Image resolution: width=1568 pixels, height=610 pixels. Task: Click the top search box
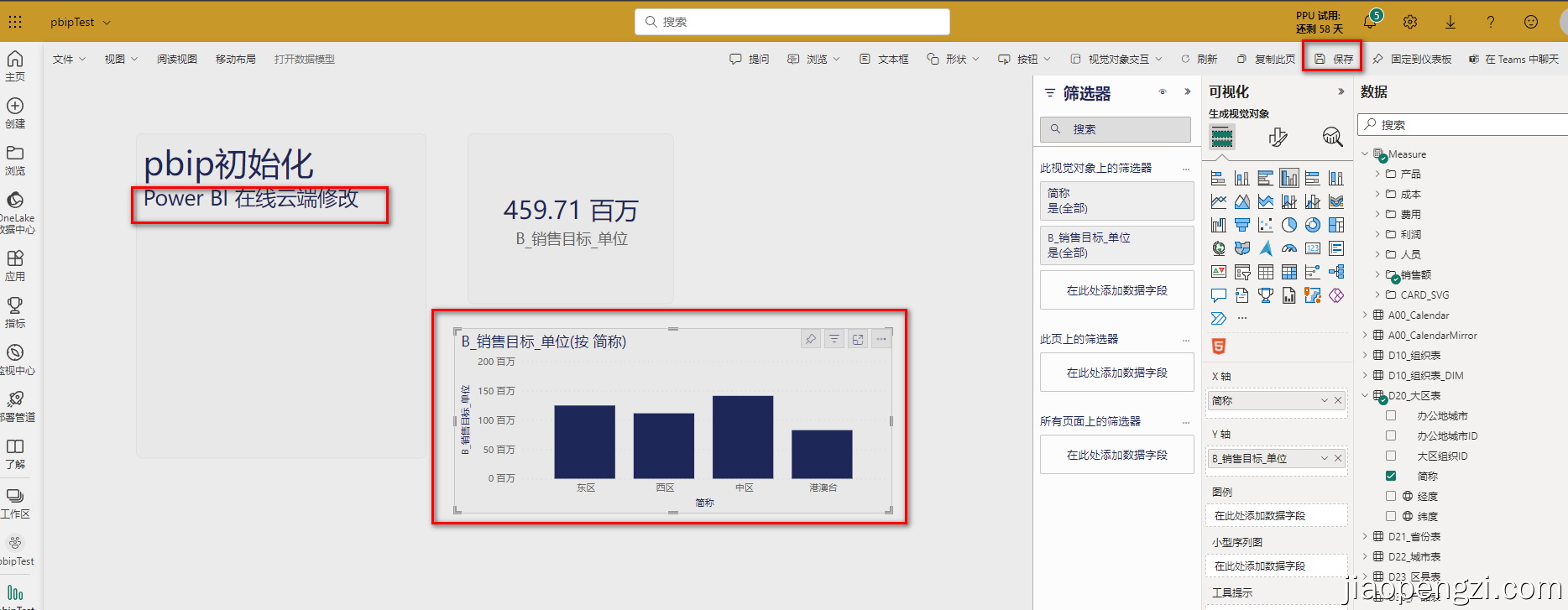tap(792, 22)
